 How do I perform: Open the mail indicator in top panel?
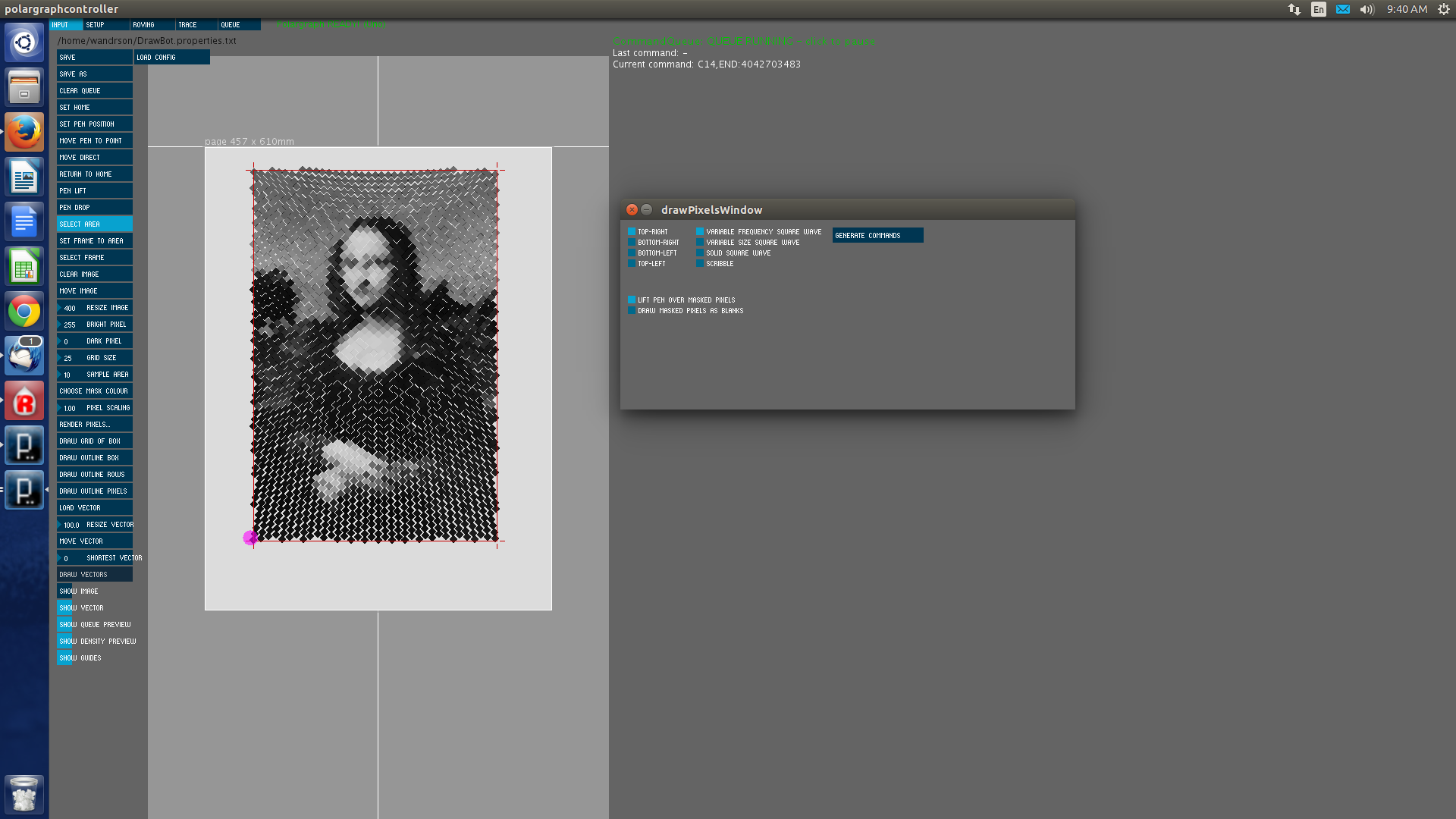point(1343,9)
